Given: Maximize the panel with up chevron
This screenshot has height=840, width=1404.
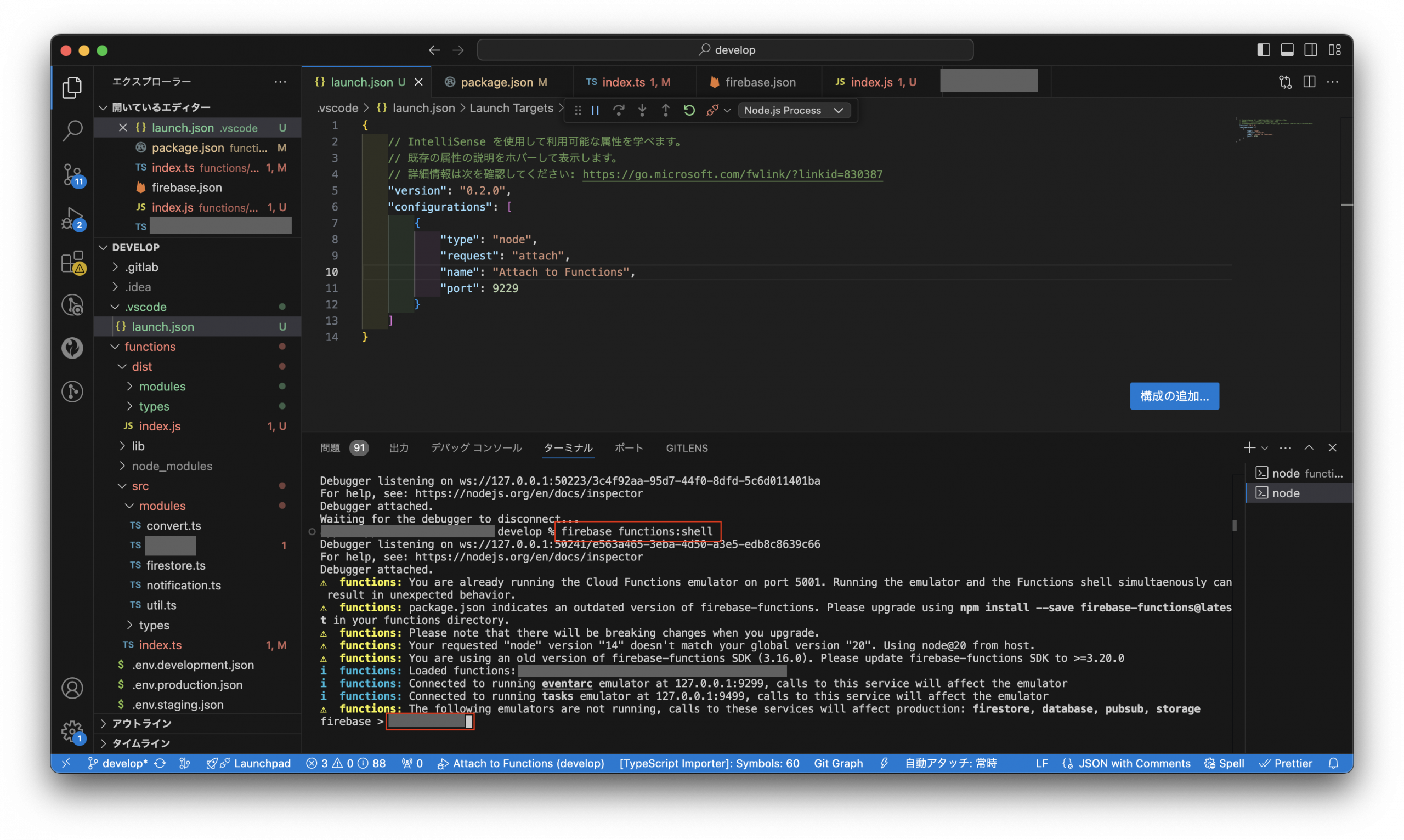Looking at the screenshot, I should (x=1309, y=448).
